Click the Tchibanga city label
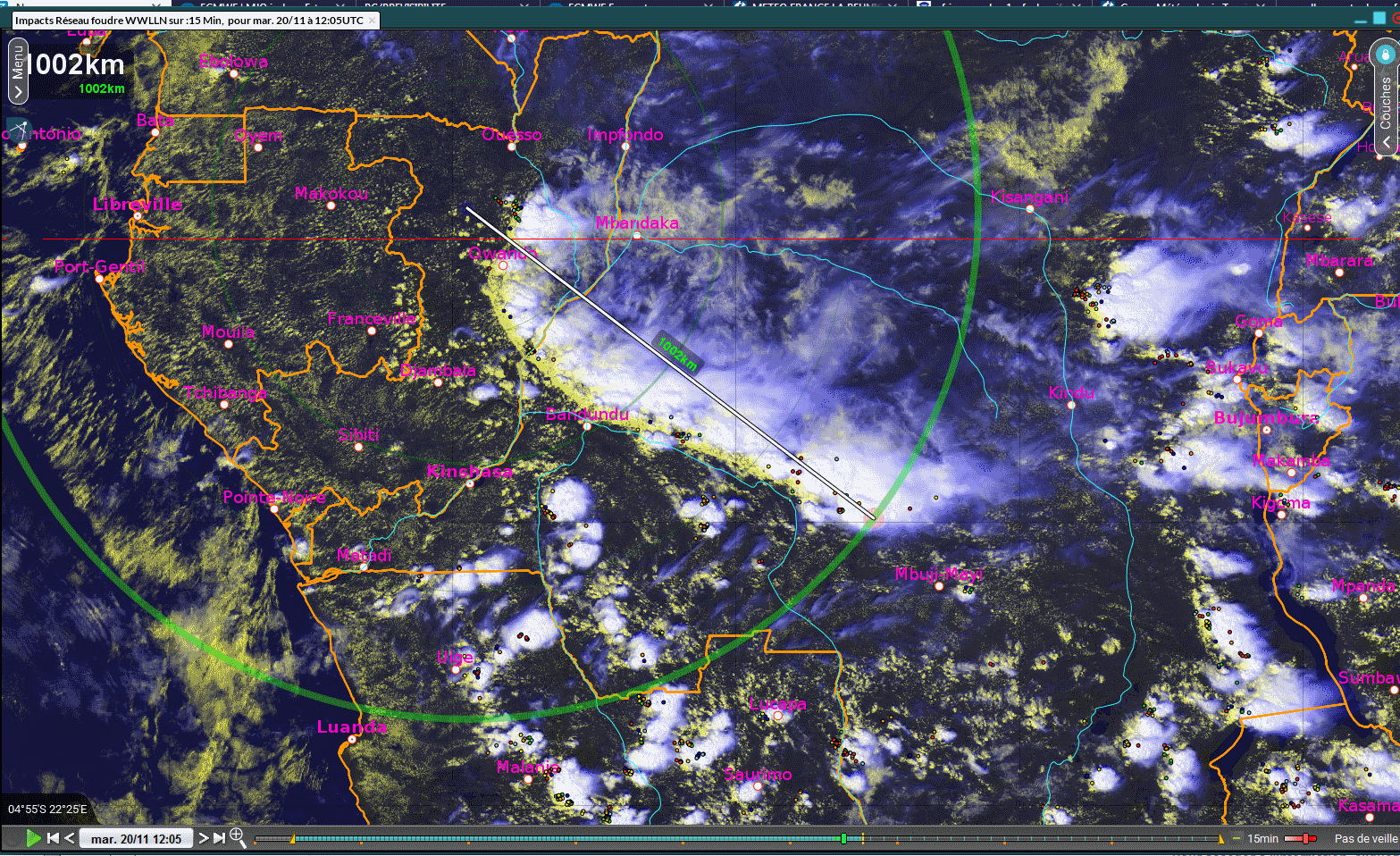 tap(224, 392)
